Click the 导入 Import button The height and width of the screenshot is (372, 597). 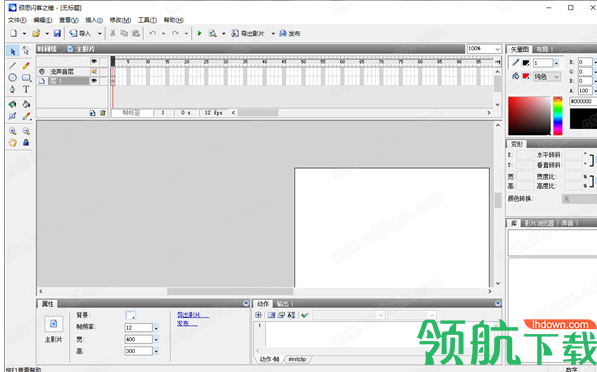coord(80,34)
